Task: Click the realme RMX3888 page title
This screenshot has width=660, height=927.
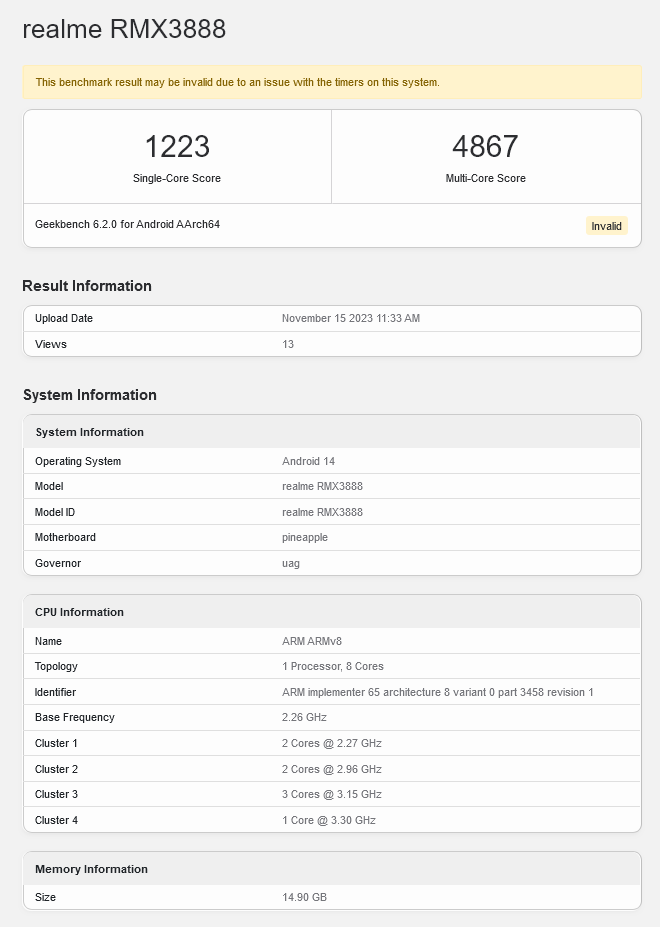Action: (124, 29)
